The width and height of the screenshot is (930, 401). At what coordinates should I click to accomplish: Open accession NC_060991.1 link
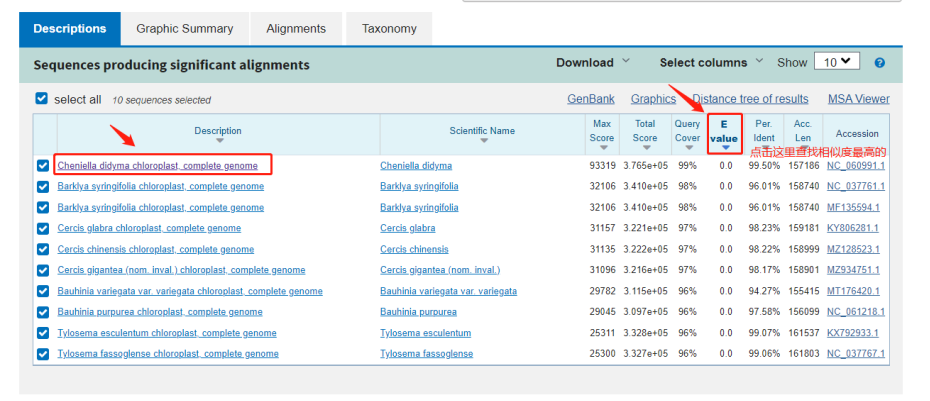856,166
